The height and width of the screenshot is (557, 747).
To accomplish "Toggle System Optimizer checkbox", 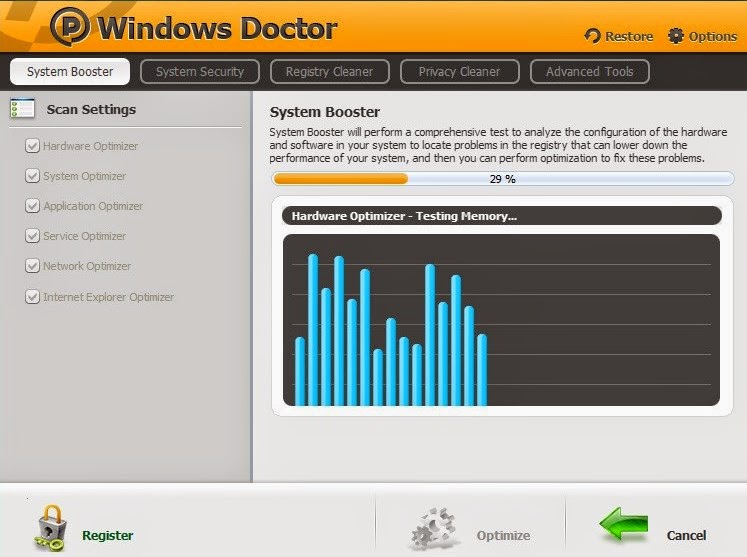I will point(32,176).
